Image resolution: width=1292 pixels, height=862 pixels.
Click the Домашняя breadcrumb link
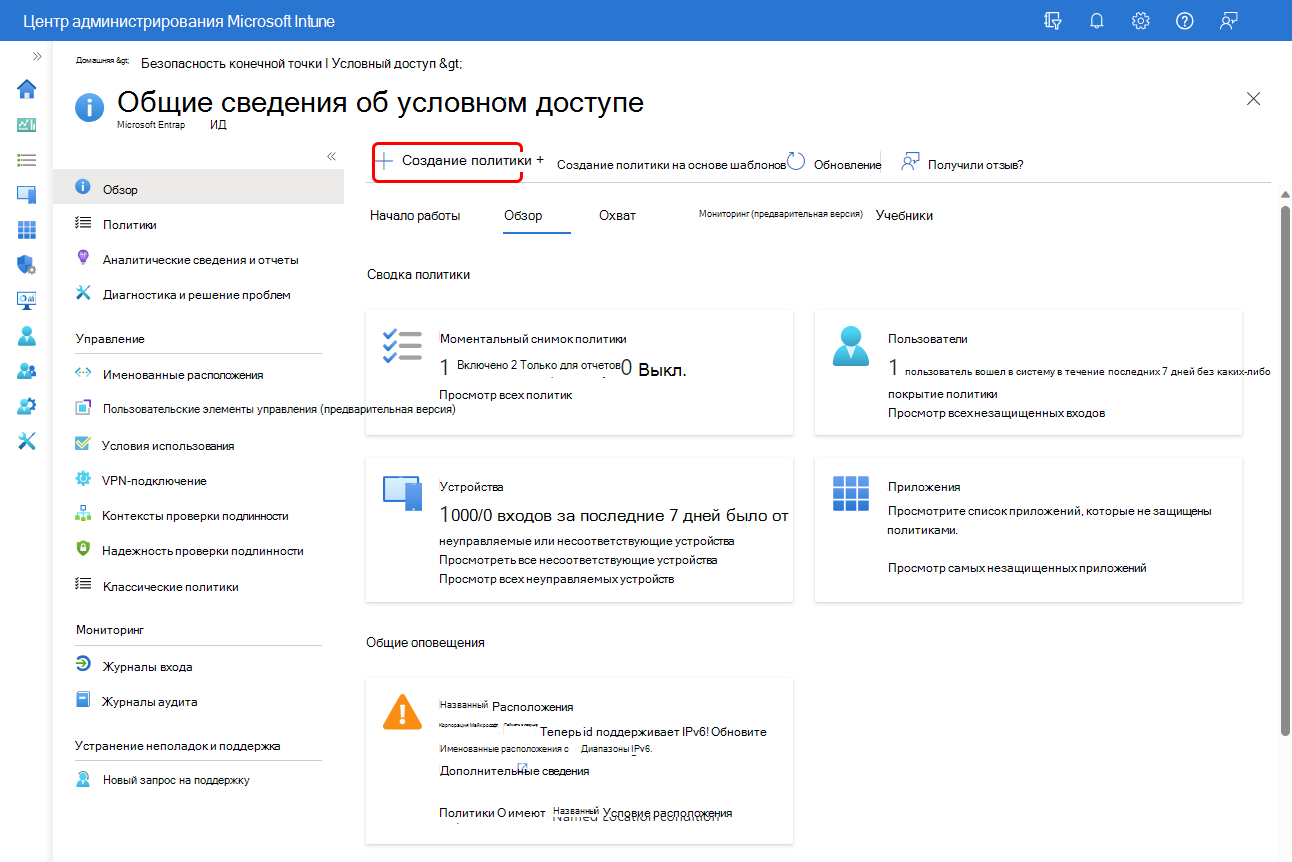[102, 61]
